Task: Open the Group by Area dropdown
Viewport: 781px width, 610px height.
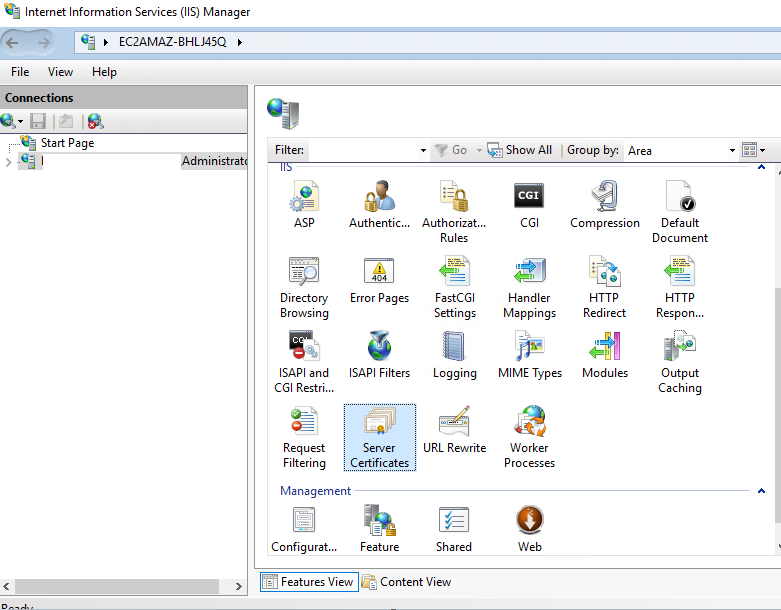Action: 732,150
